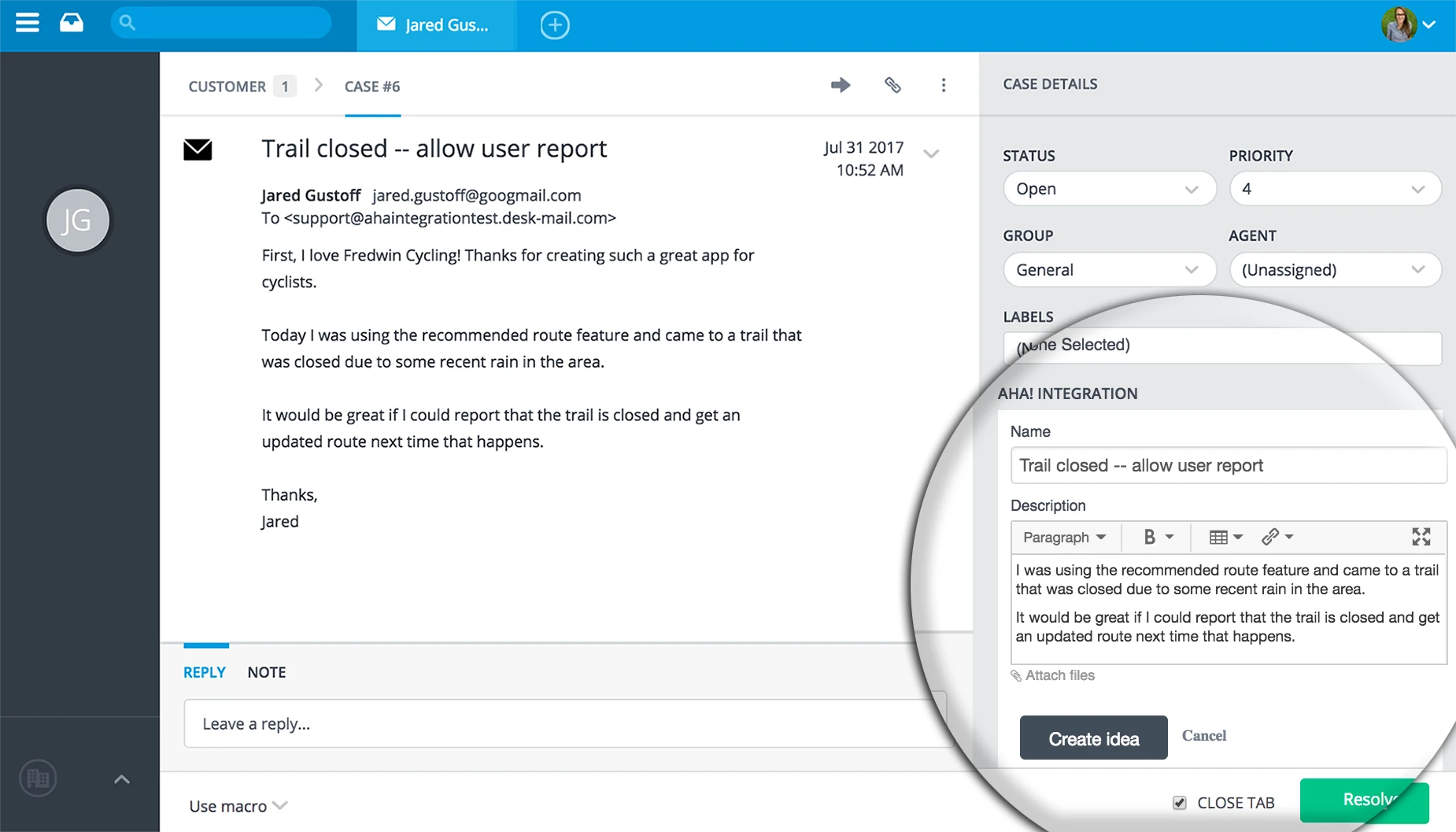This screenshot has height=832, width=1456.
Task: Click the case subject title text
Action: [x=434, y=149]
